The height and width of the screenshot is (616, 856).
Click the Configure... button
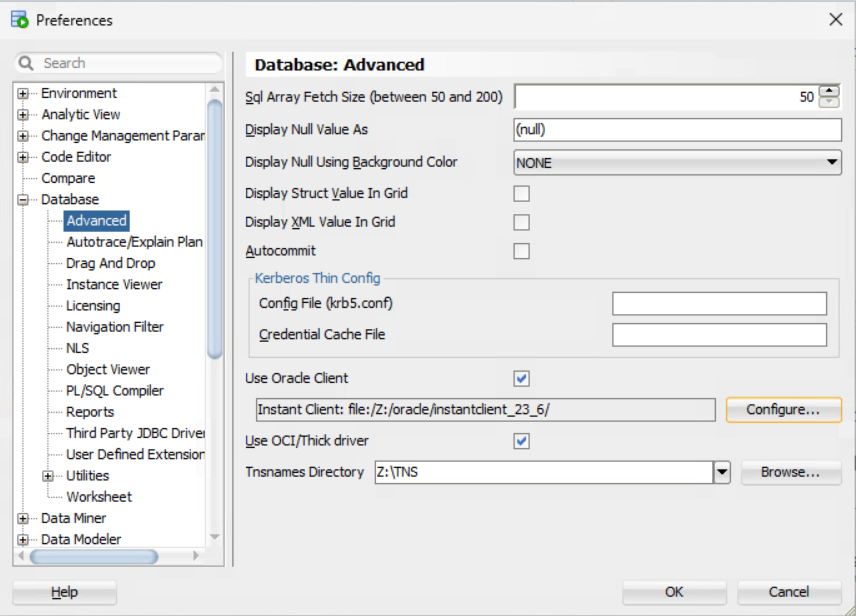[x=783, y=410]
